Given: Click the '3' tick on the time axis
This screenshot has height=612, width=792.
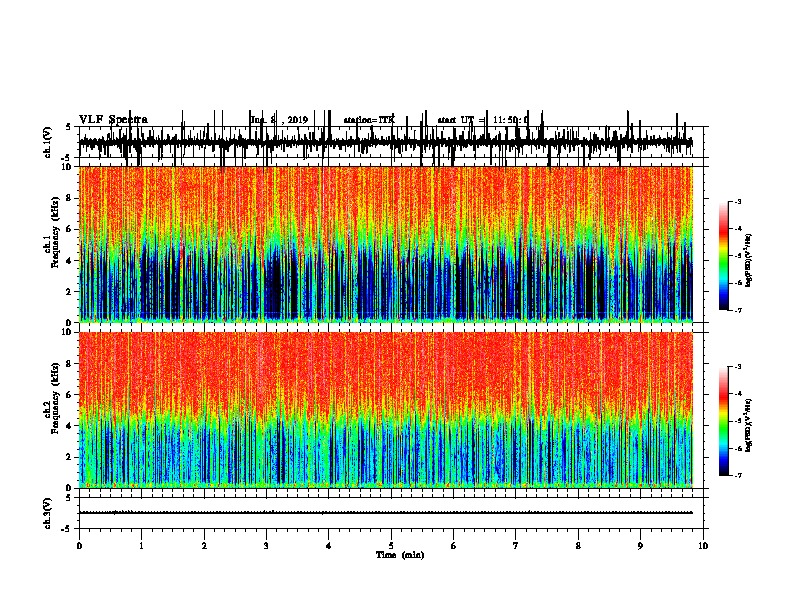Looking at the screenshot, I should pos(266,546).
